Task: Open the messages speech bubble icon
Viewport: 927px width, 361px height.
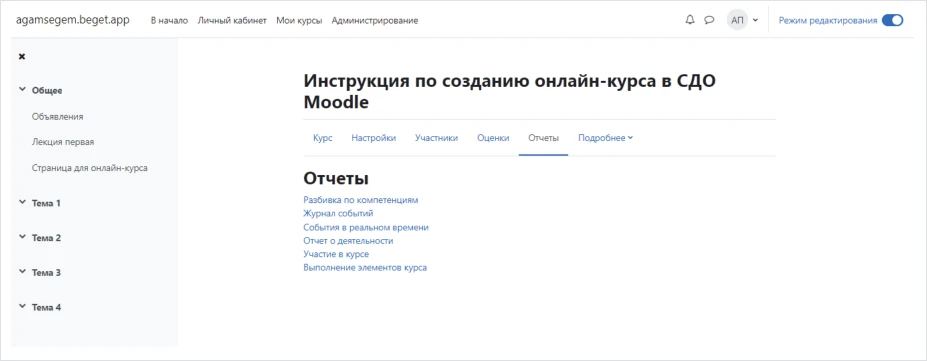Action: click(709, 20)
